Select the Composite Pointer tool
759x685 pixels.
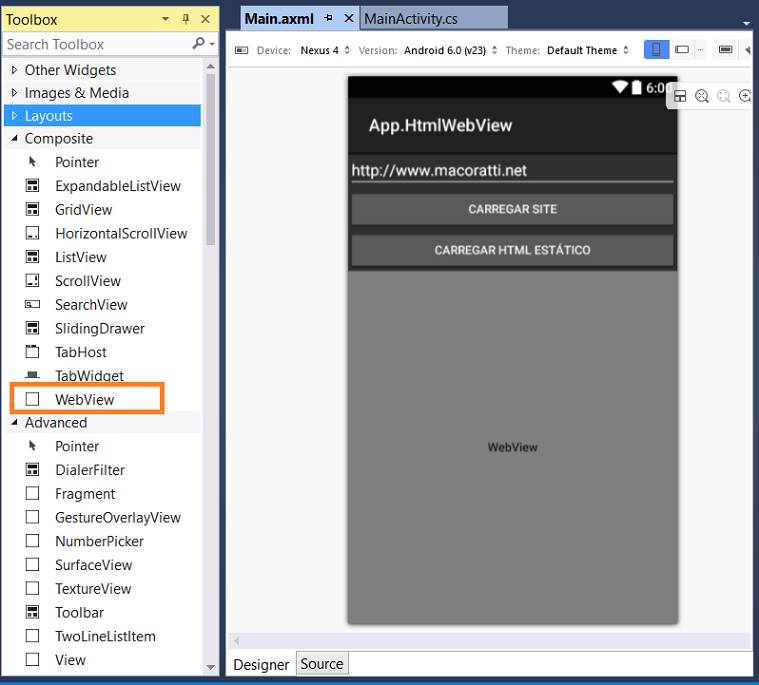coord(76,162)
